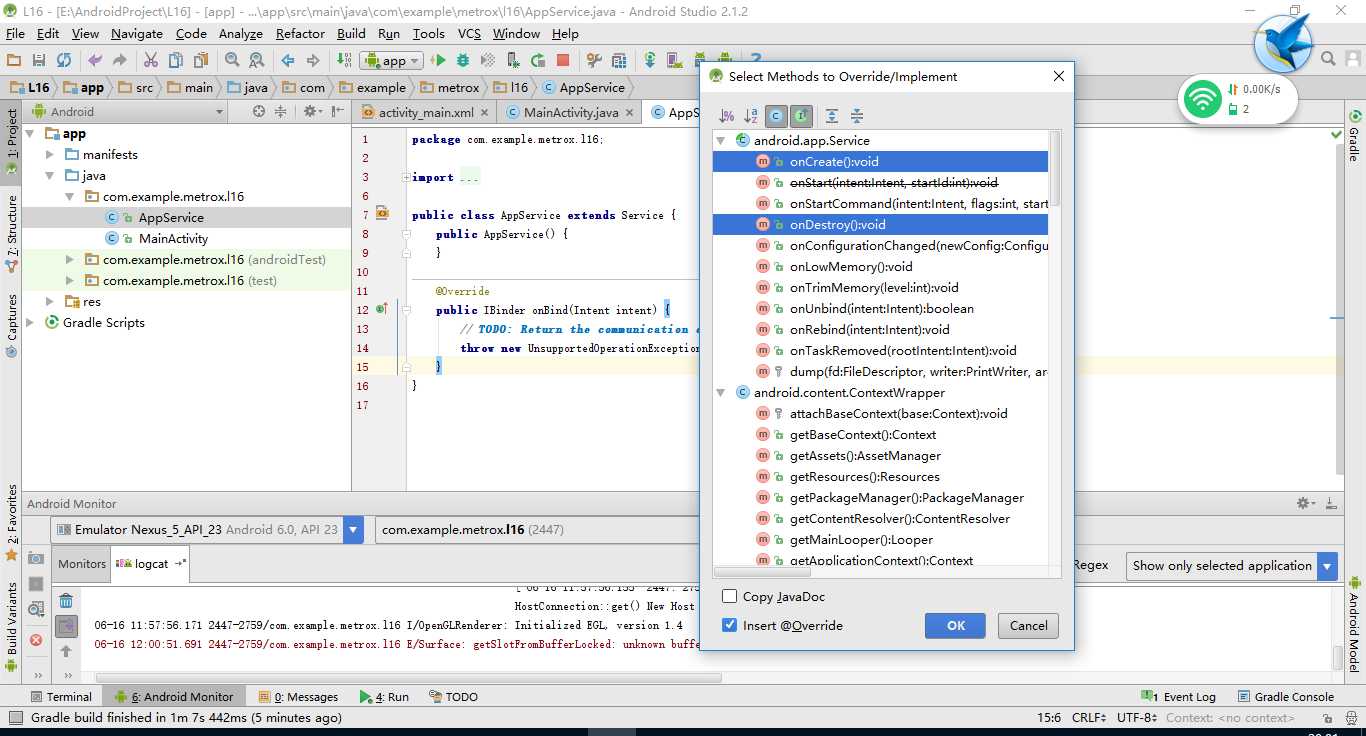Open the app run configuration dropdown
The width and height of the screenshot is (1366, 736).
(x=391, y=60)
